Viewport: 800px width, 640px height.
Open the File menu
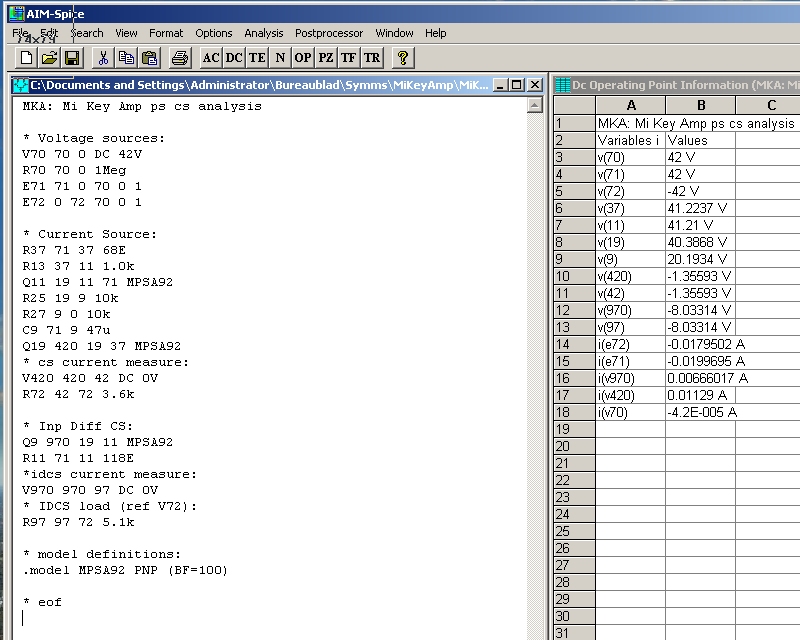20,33
